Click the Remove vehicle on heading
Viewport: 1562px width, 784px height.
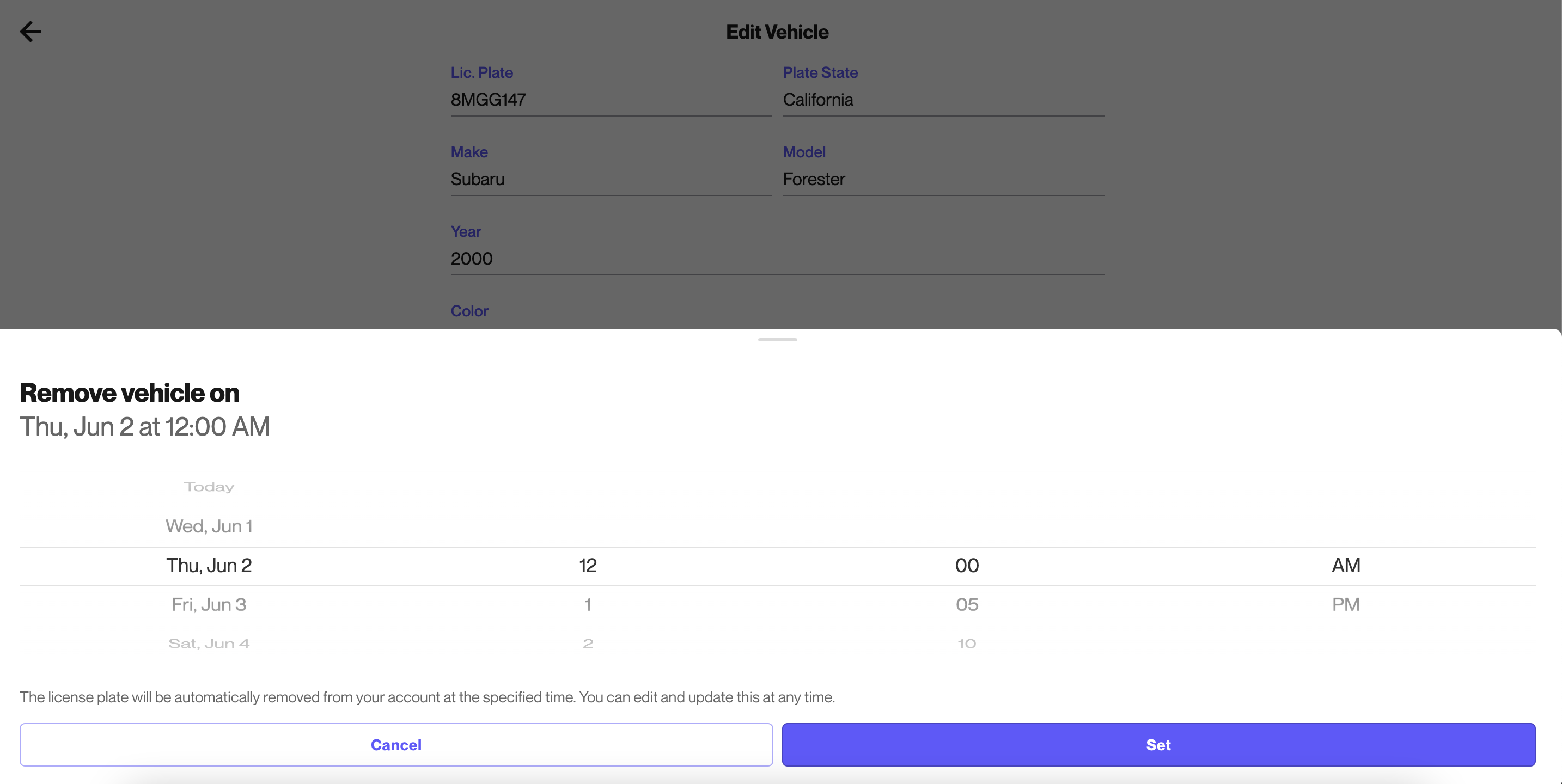point(129,393)
